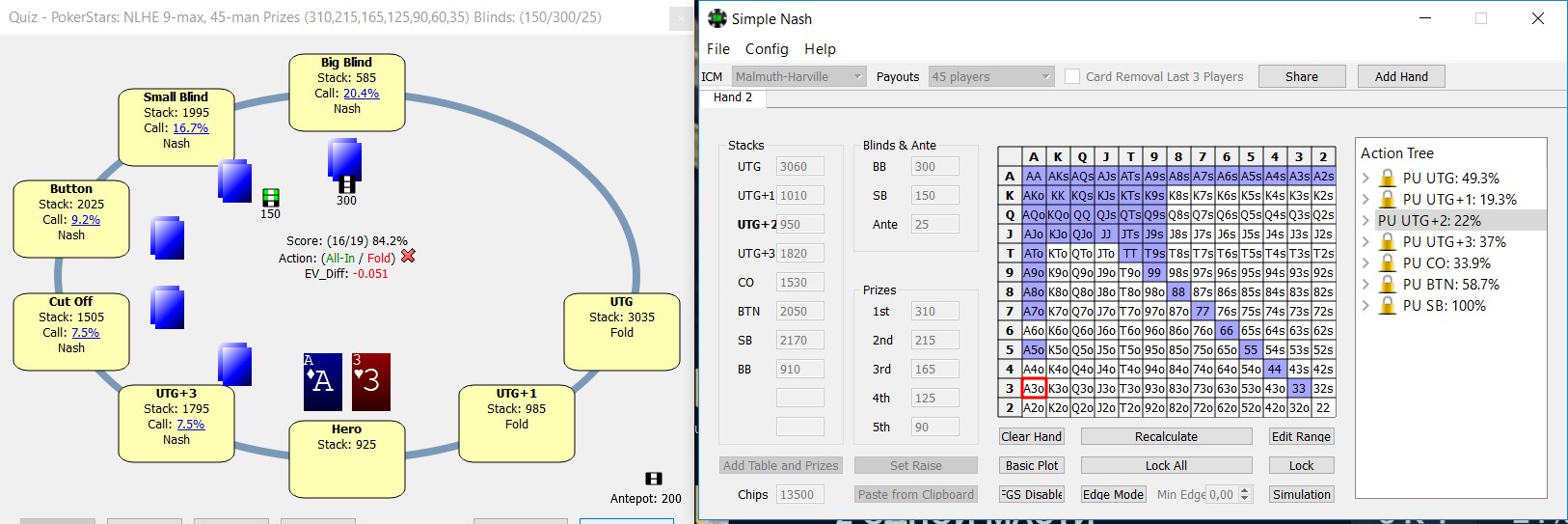Click the small blind 150 chip icon

271,198
